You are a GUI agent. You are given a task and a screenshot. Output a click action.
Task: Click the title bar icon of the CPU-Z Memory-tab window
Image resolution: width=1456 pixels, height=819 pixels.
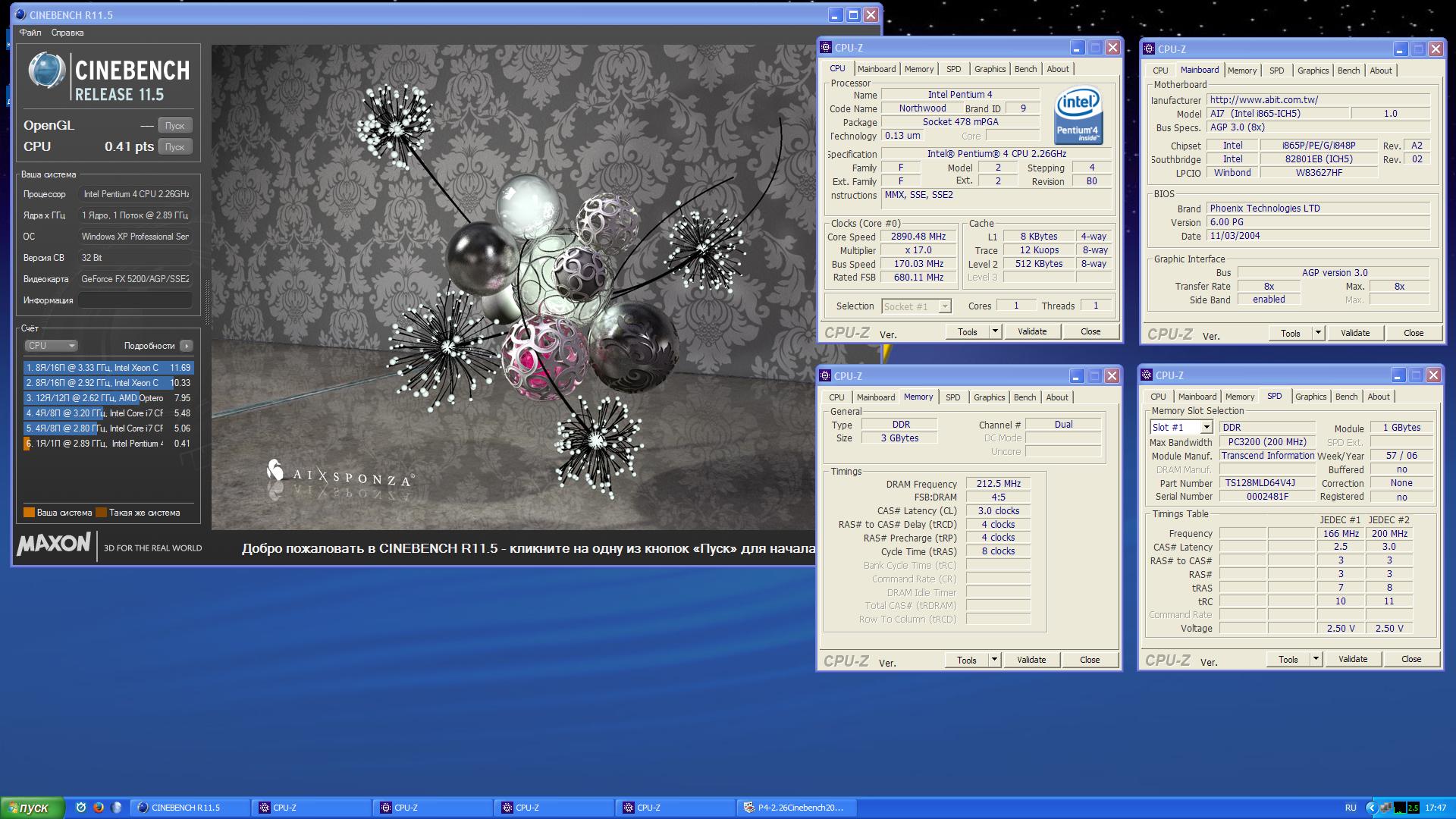[825, 376]
